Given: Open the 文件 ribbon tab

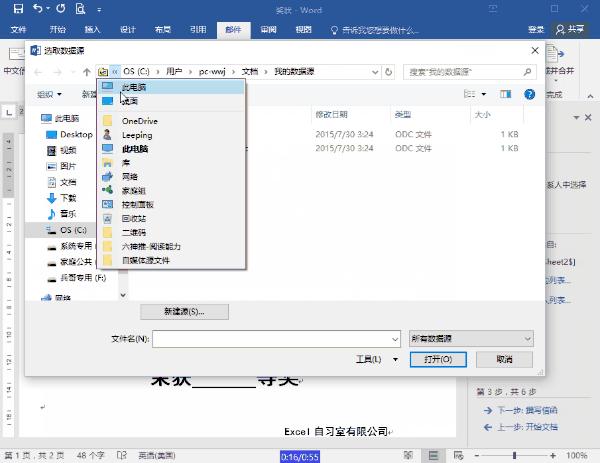Looking at the screenshot, I should 18,29.
